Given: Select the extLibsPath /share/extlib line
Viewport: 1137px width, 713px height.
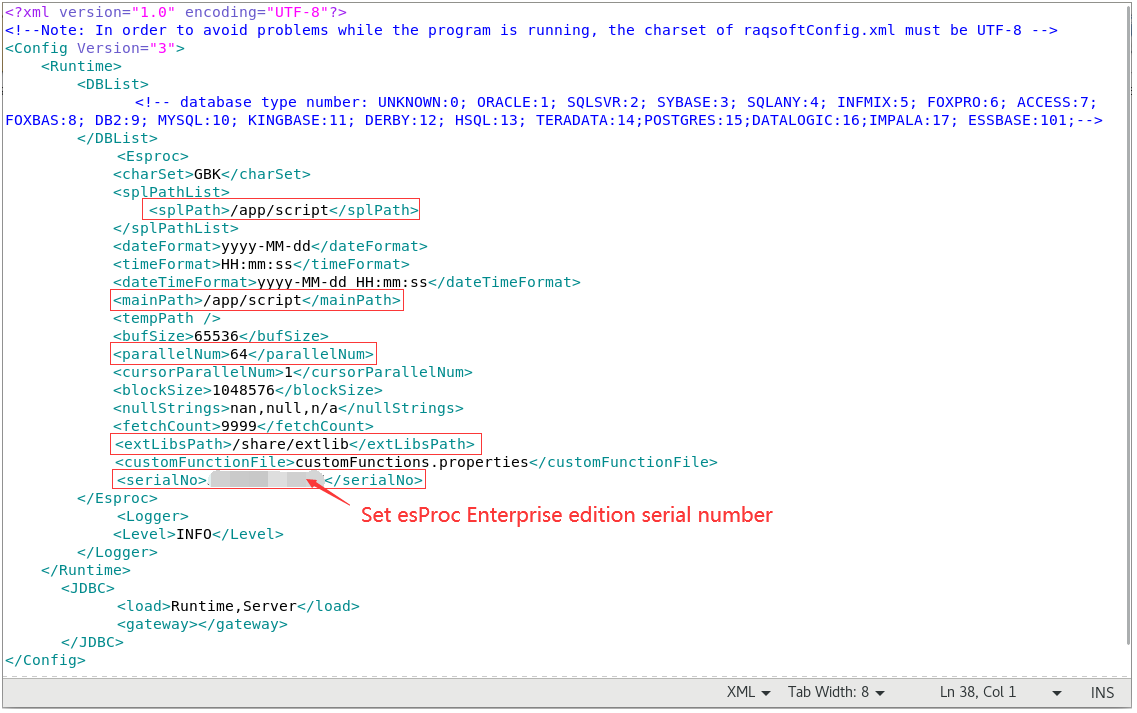Looking at the screenshot, I should click(x=295, y=444).
